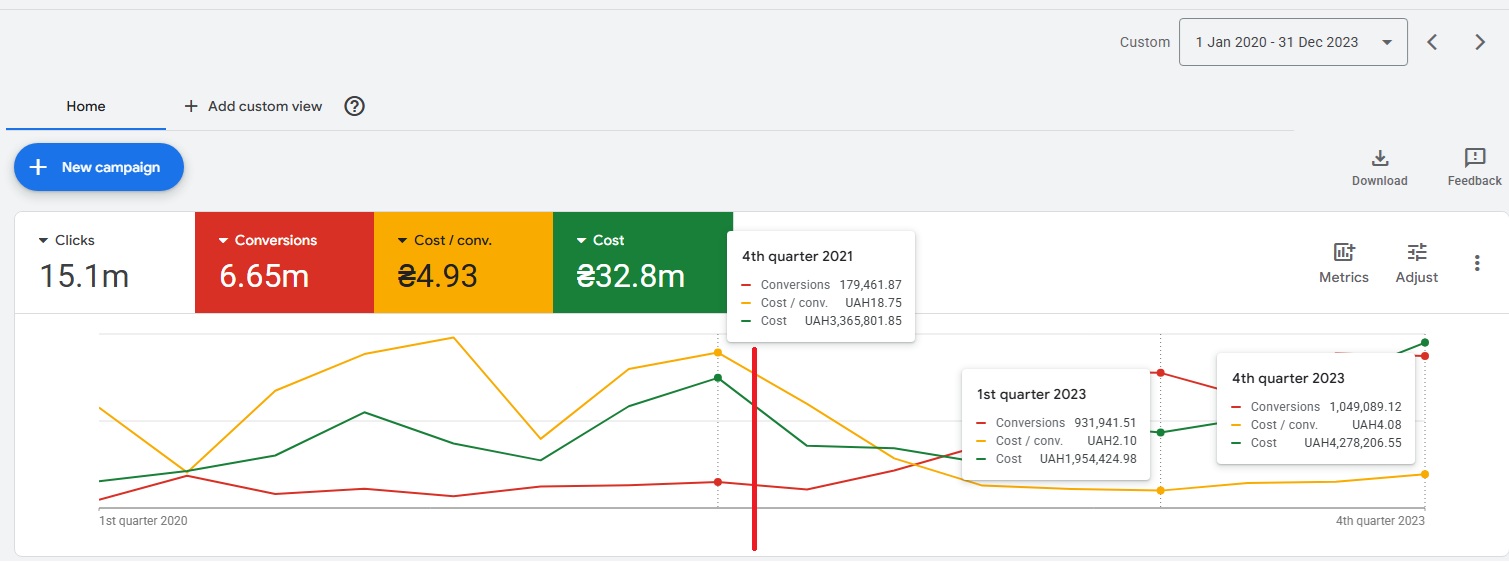Click the UAH18.75 cost per conversion value
1509x562 pixels.
[874, 302]
